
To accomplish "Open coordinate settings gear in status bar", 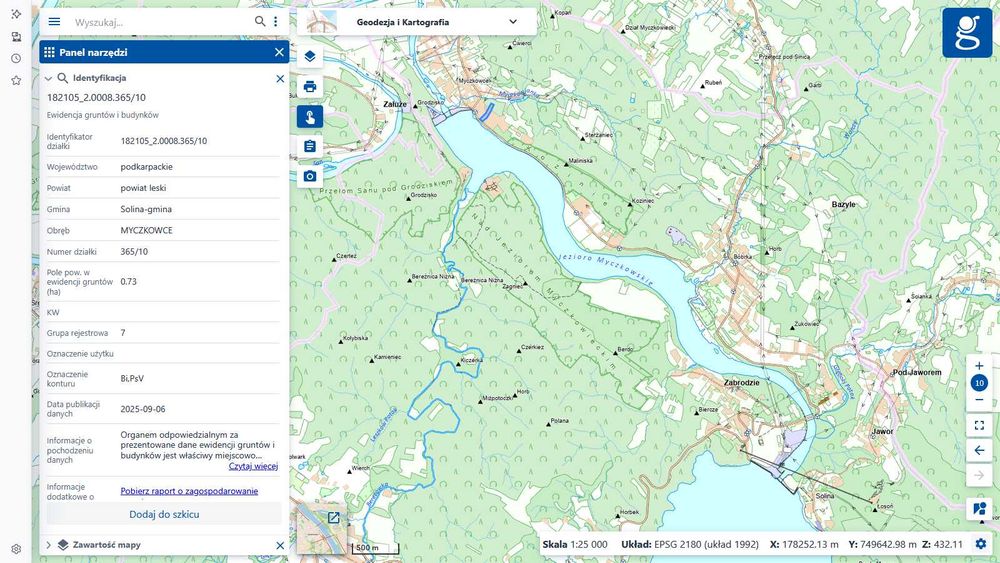I will [x=981, y=544].
